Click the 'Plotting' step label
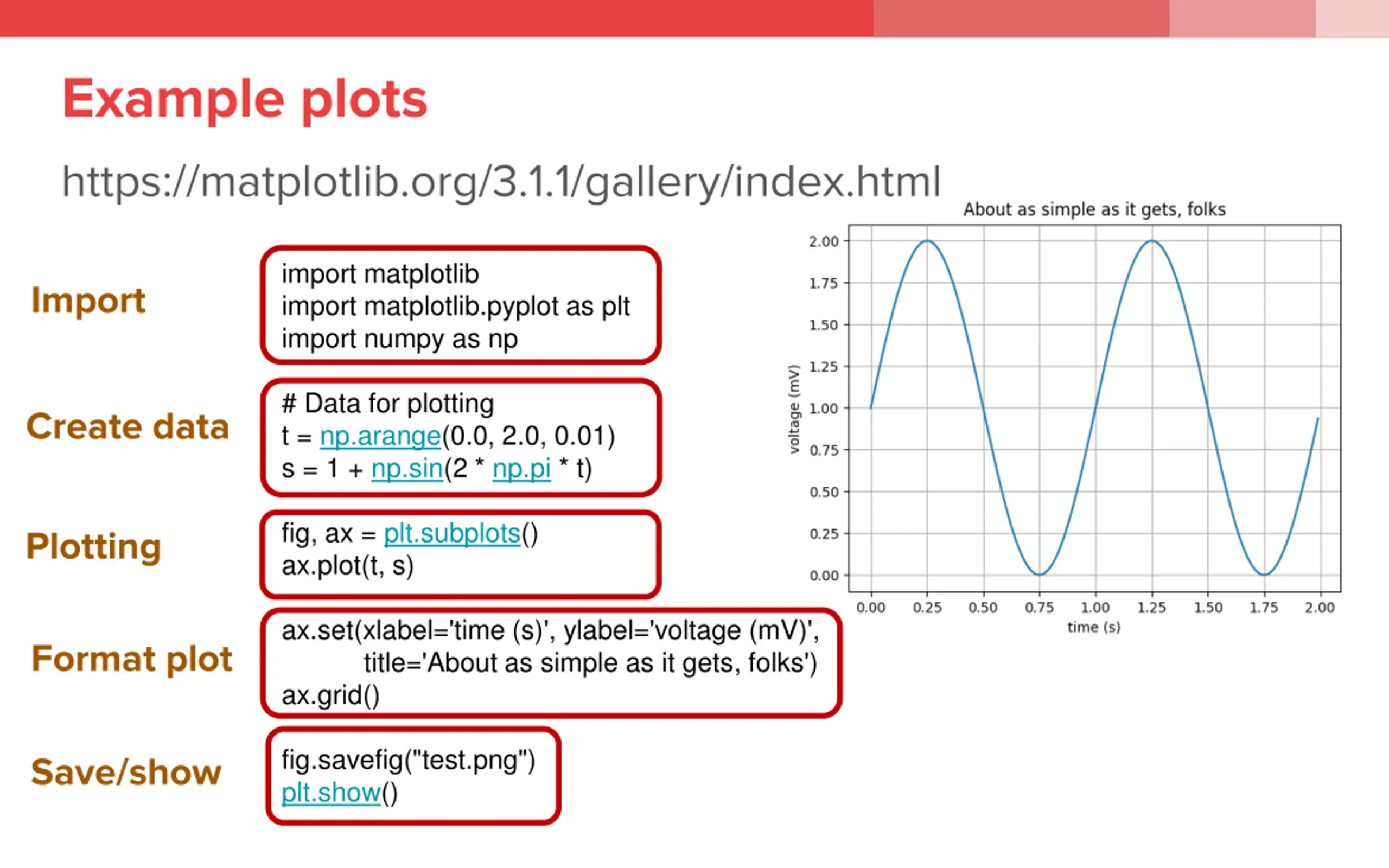The image size is (1389, 868). pyautogui.click(x=93, y=547)
